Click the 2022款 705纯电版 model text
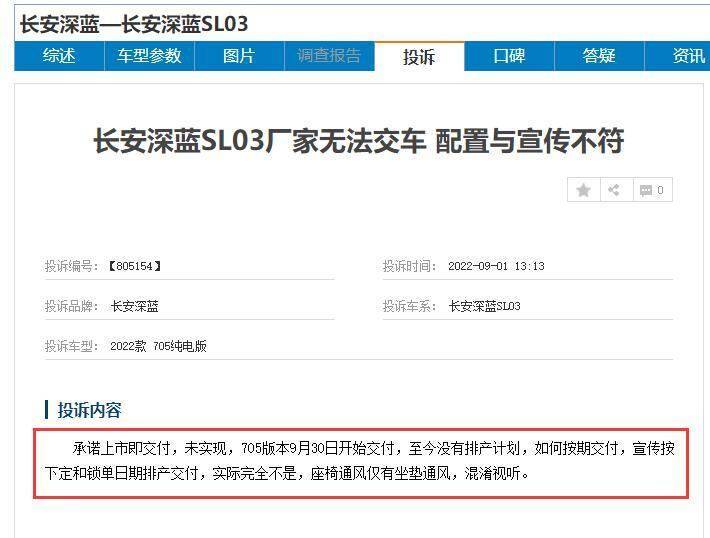The height and width of the screenshot is (538, 710). (158, 346)
